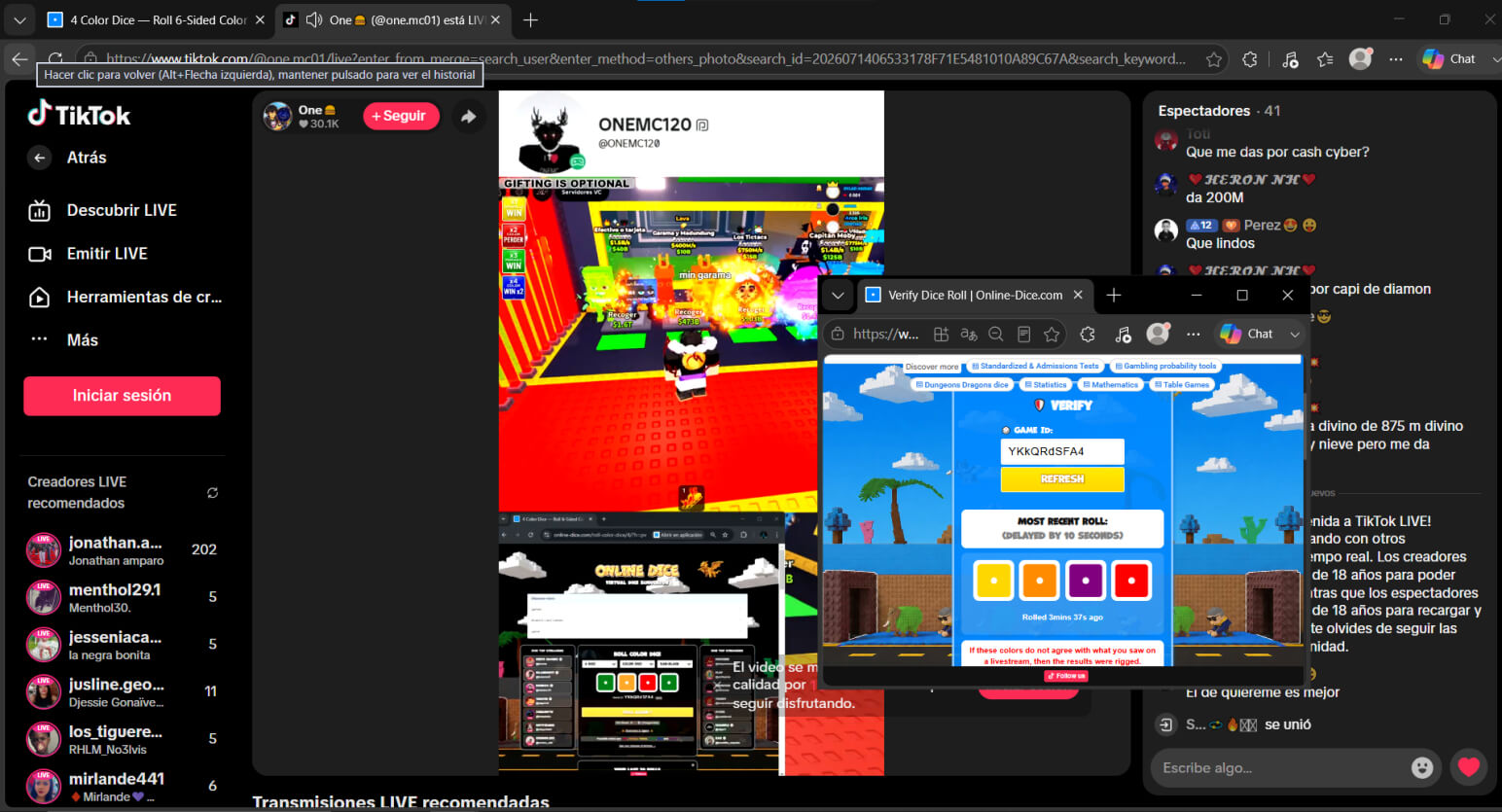
Task: Open new tab in Verify Dice window
Action: [1114, 295]
